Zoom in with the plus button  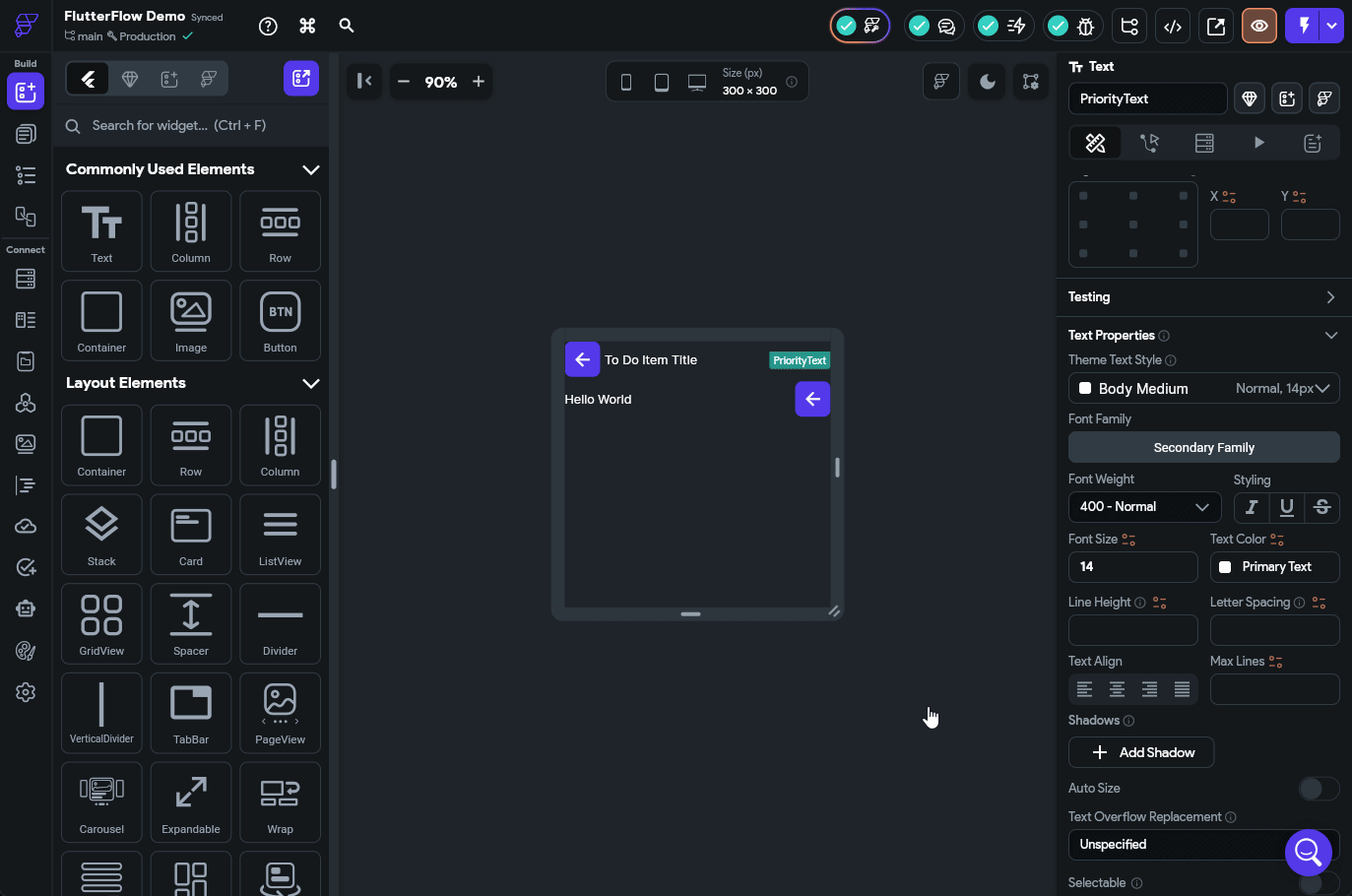[x=479, y=82]
